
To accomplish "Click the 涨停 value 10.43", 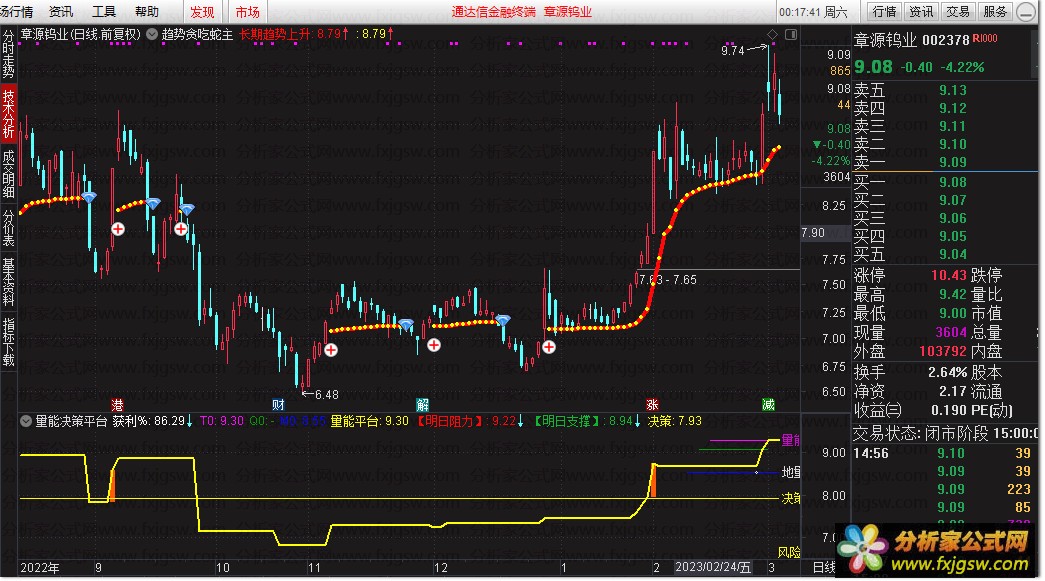I will click(948, 275).
